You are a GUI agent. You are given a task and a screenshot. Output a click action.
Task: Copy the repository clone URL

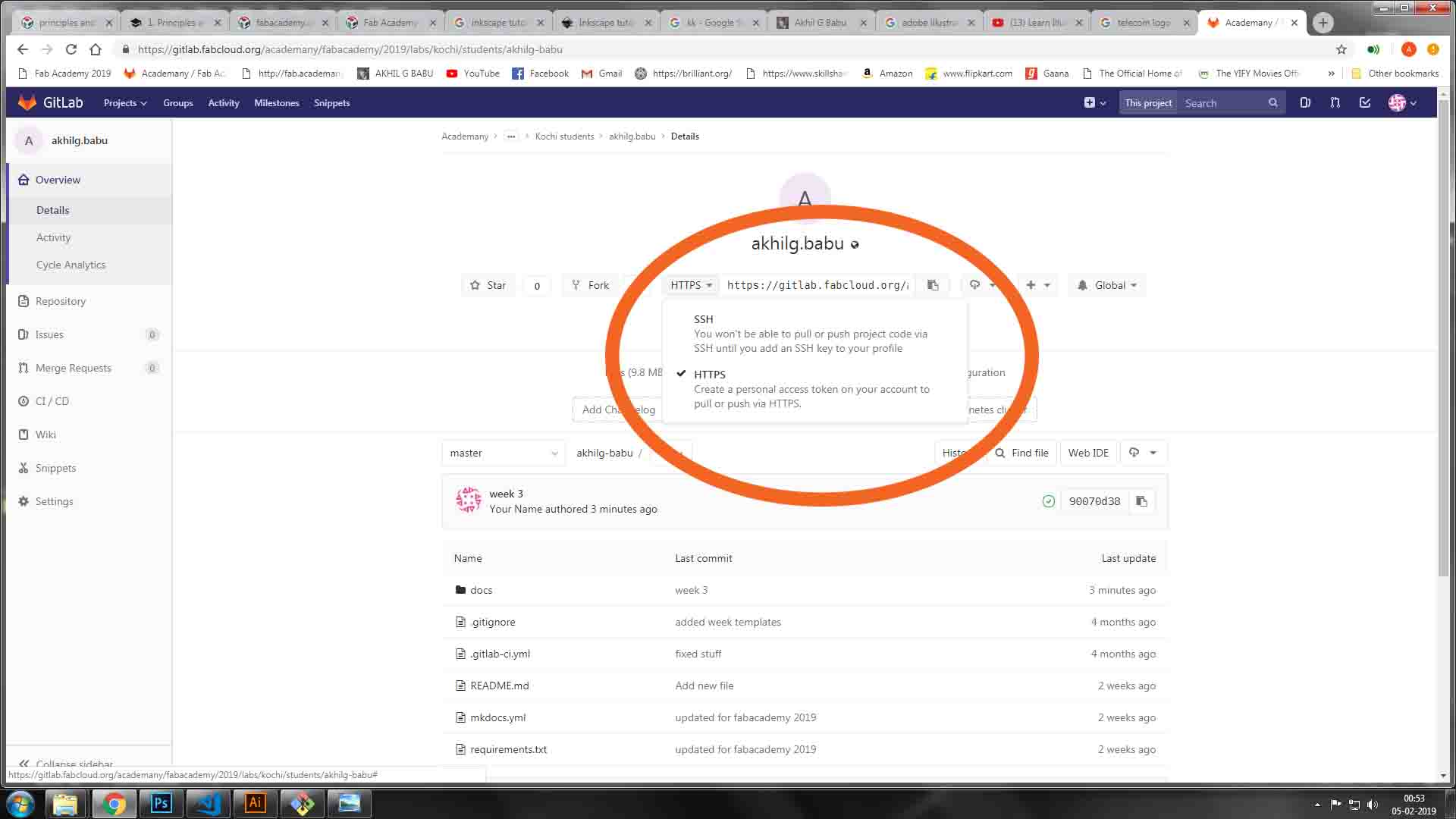click(x=933, y=285)
